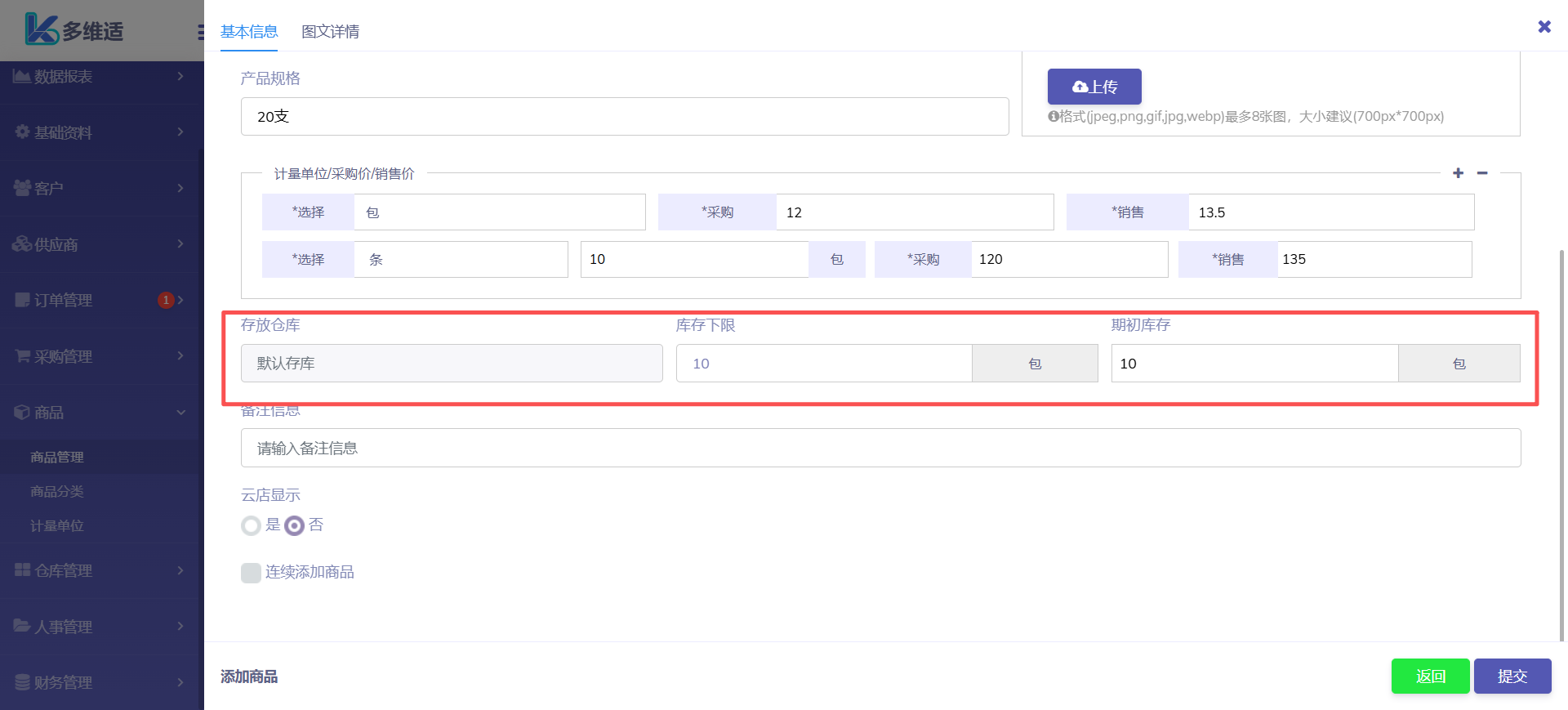
Task: Select 否 radio for 云店显示
Action: (x=294, y=525)
